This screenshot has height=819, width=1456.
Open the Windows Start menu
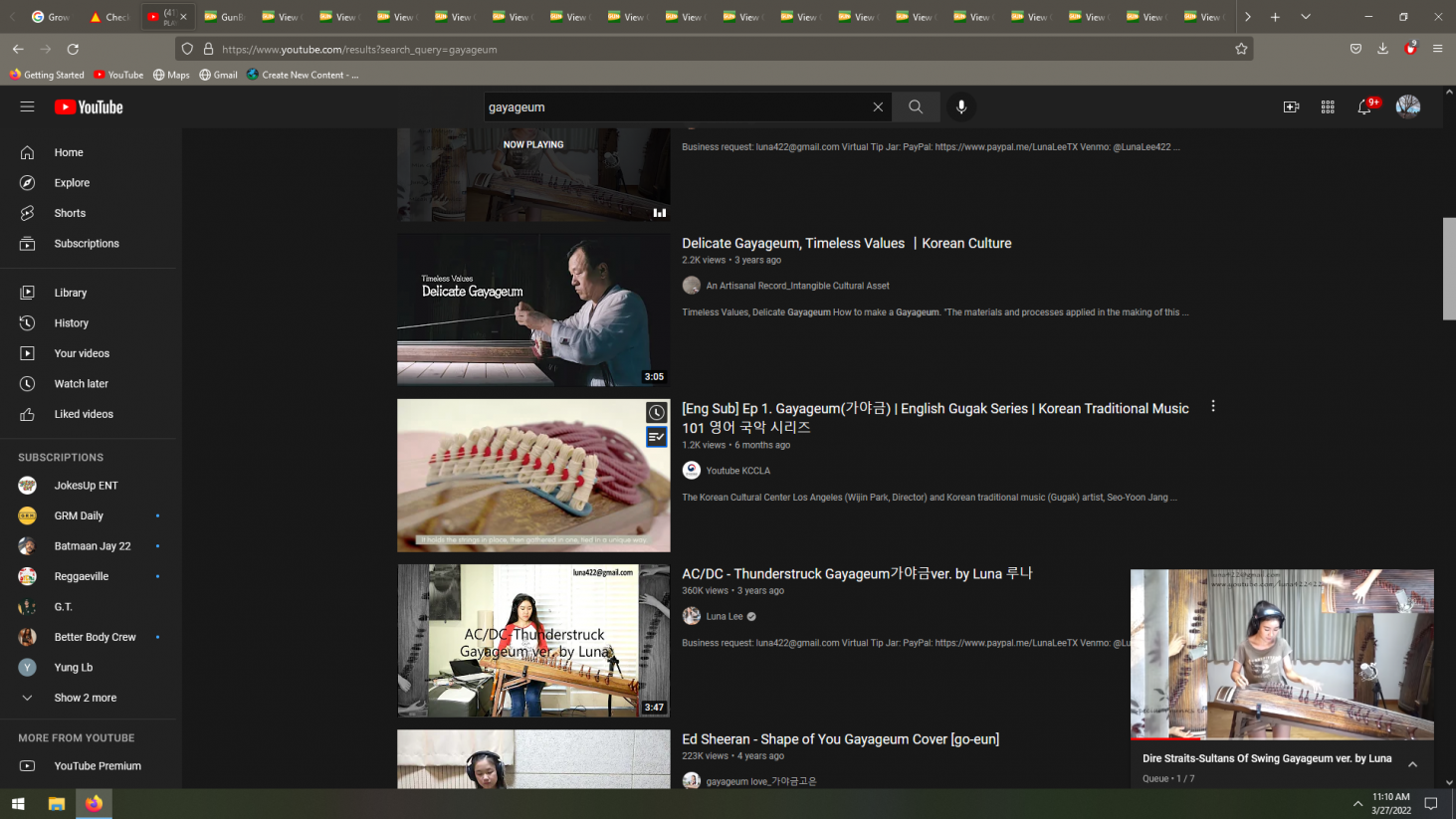18,804
